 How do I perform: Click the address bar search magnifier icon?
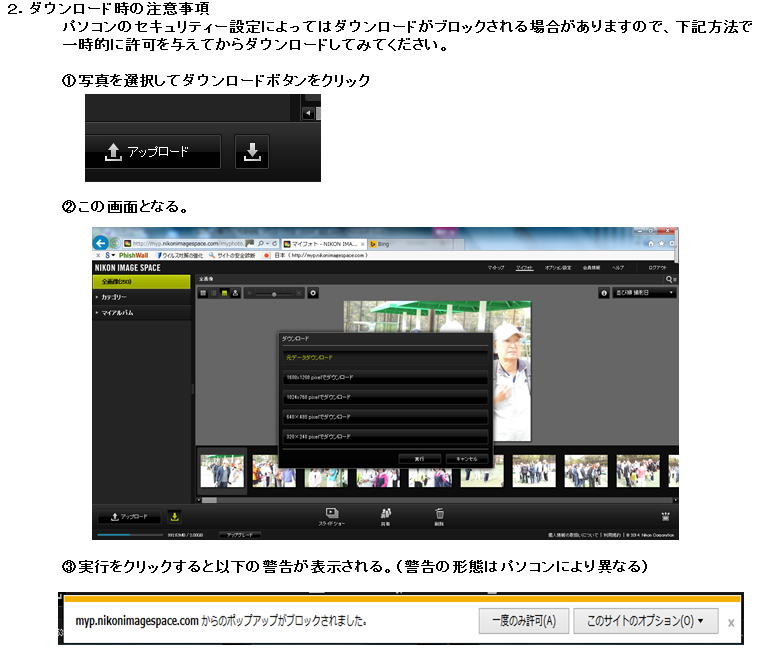[x=260, y=243]
